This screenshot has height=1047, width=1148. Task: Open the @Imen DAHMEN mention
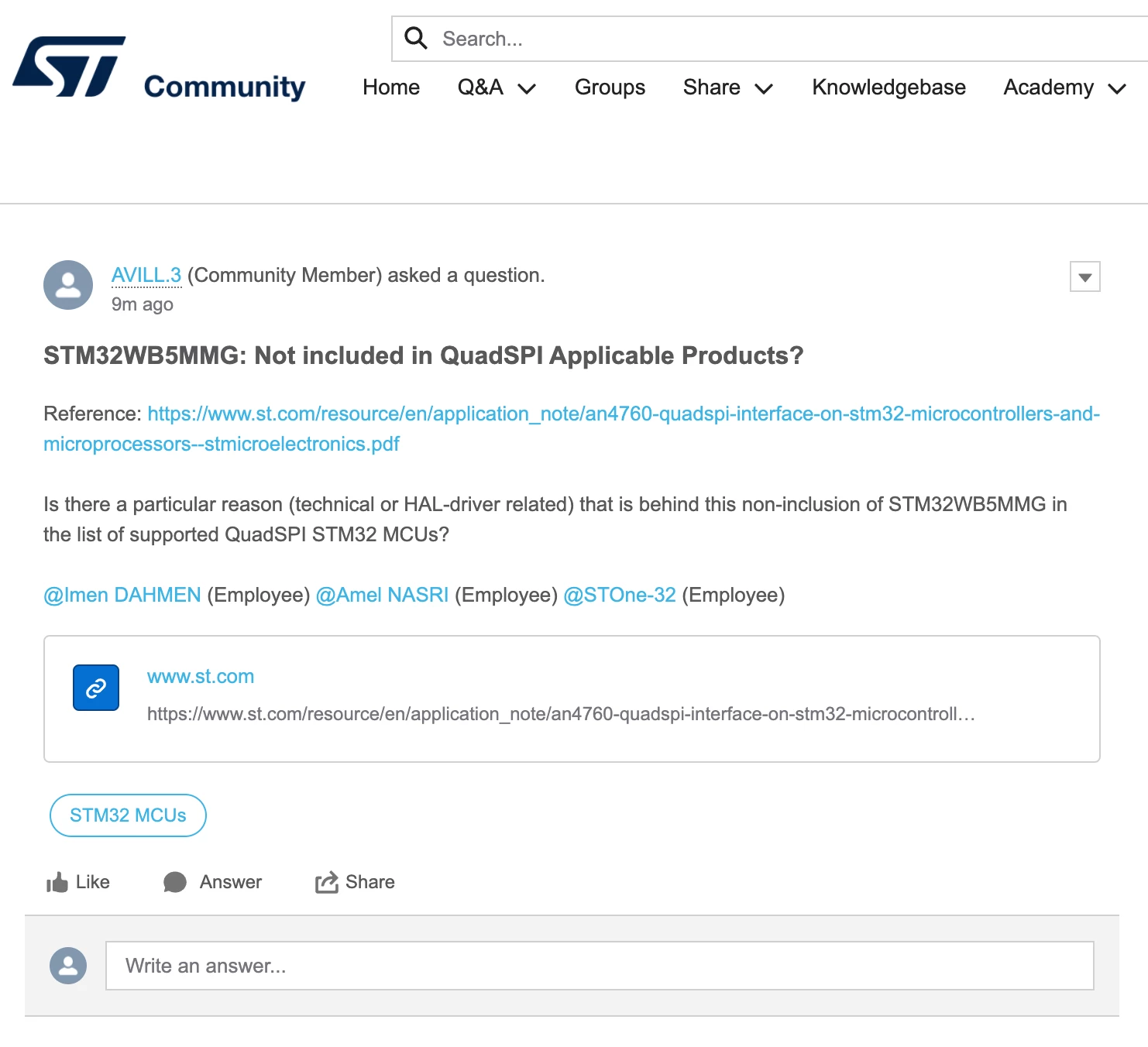(x=122, y=595)
